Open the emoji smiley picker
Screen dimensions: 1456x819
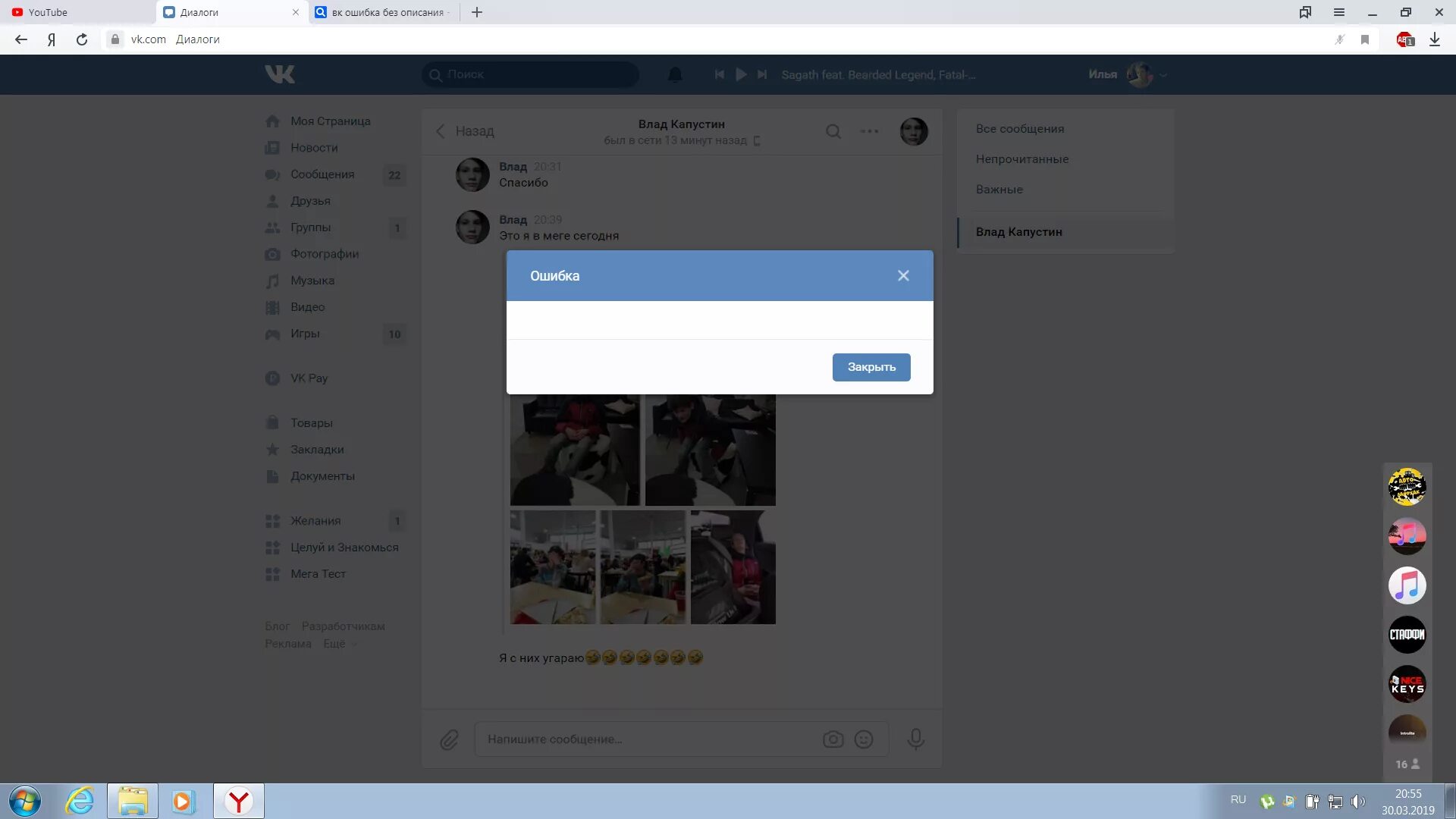click(864, 739)
